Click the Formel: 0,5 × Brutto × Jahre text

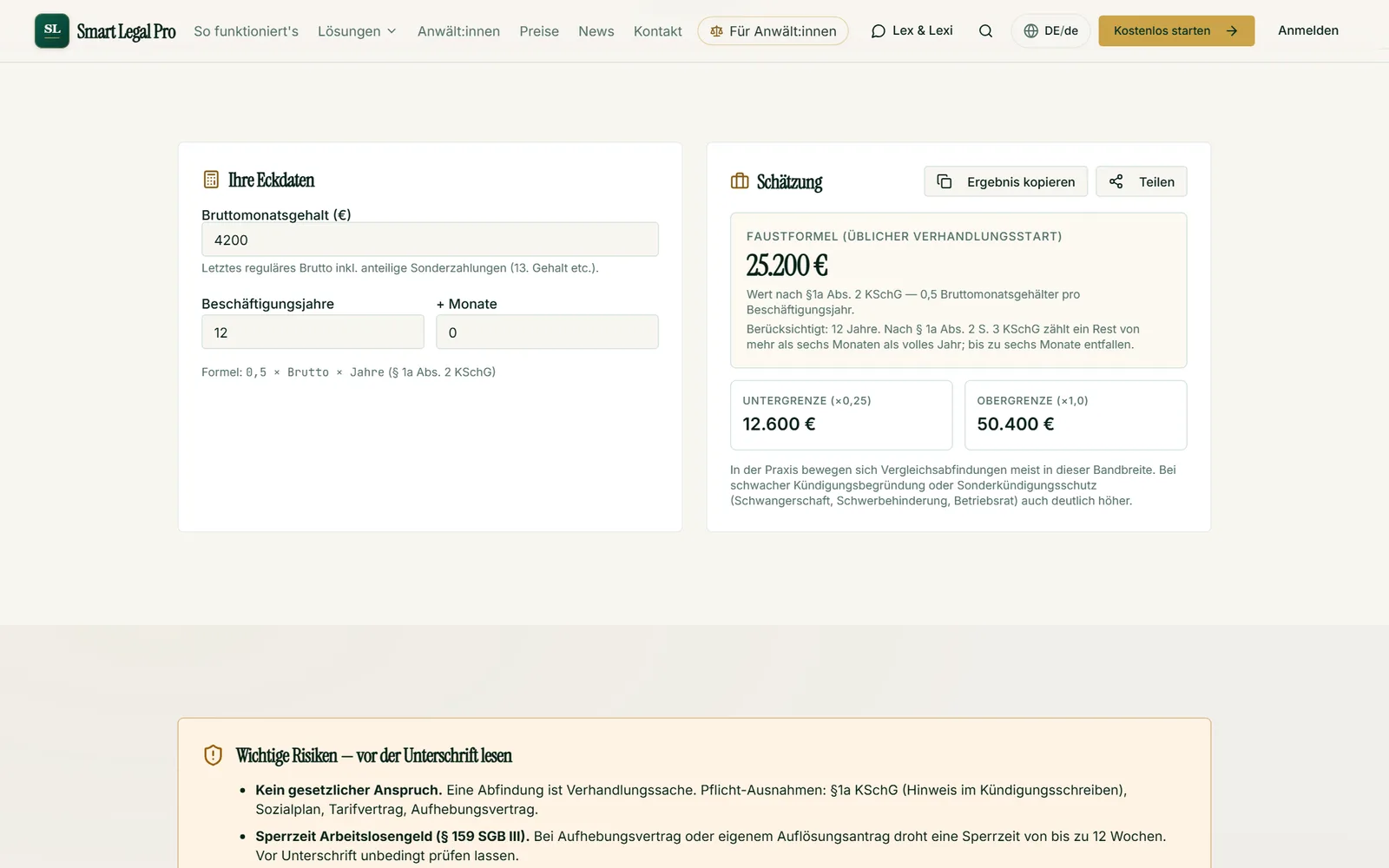[x=348, y=372]
